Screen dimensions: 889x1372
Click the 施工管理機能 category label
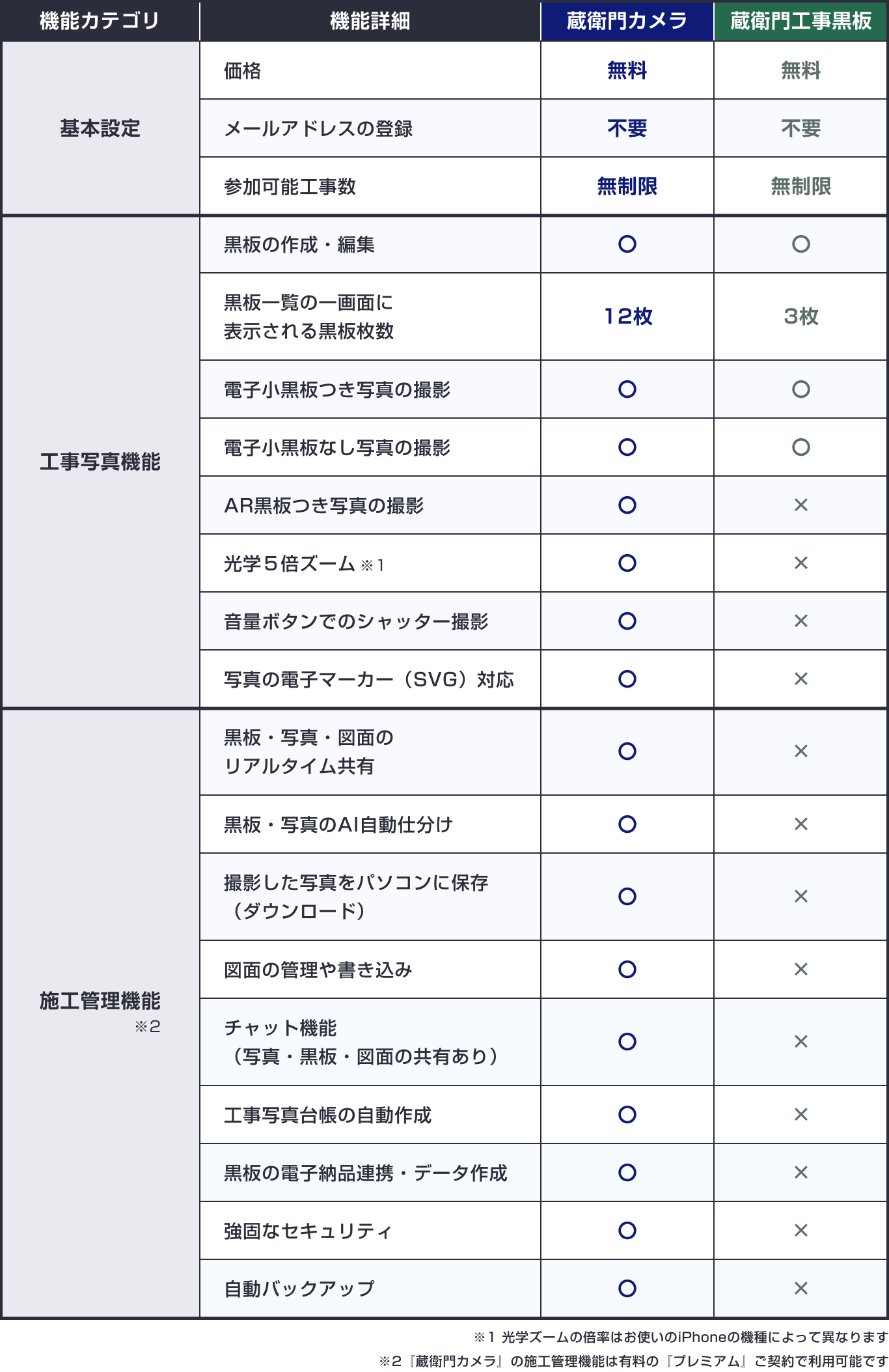[x=100, y=1001]
